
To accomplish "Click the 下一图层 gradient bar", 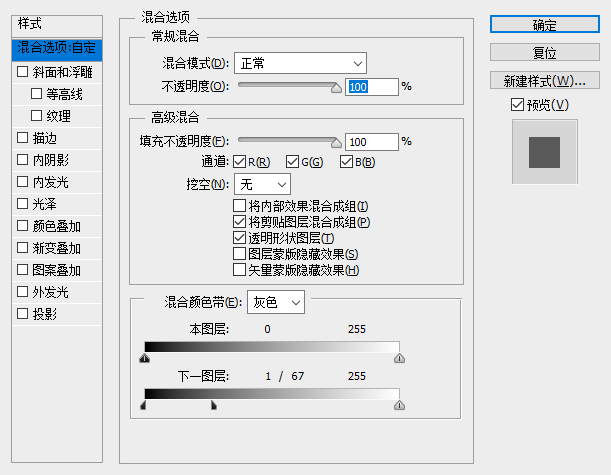I will pos(272,394).
